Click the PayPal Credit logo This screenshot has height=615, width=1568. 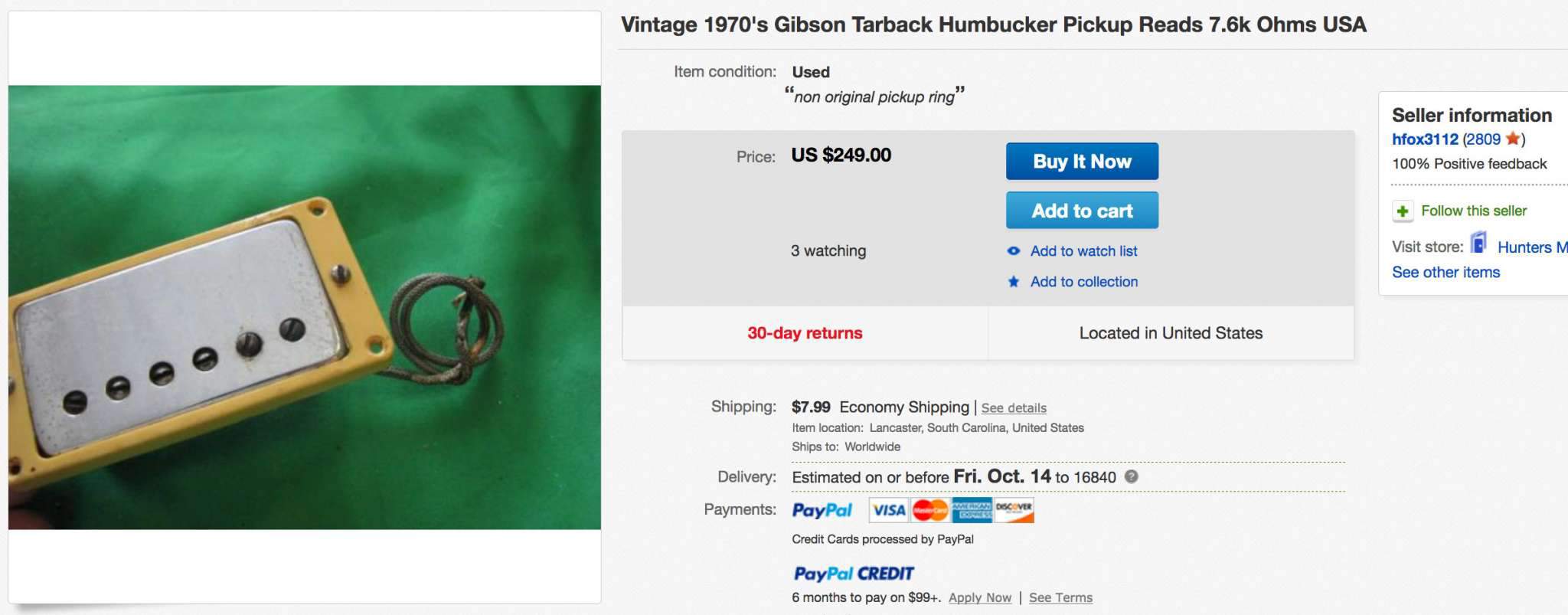pos(854,574)
